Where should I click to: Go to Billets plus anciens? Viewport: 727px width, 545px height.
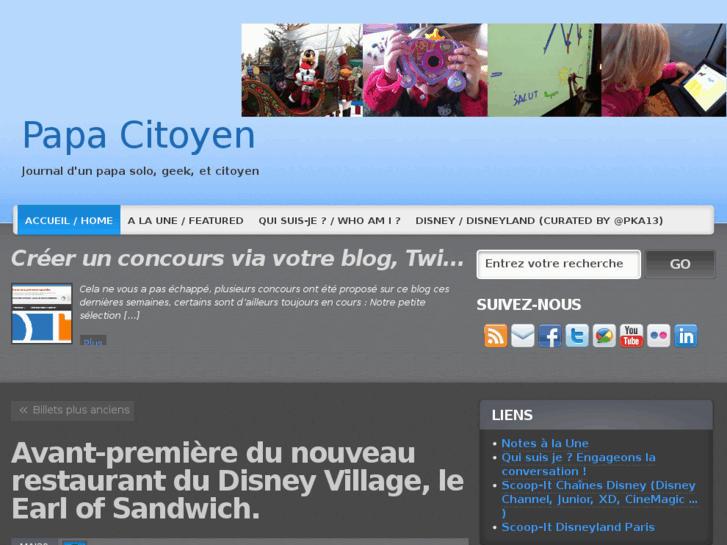[x=73, y=410]
